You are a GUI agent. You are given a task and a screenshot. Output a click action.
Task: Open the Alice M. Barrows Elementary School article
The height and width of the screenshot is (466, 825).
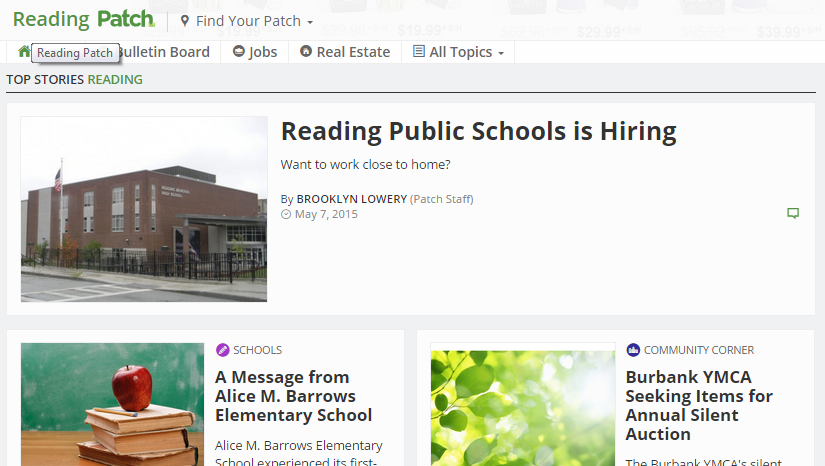pos(293,396)
